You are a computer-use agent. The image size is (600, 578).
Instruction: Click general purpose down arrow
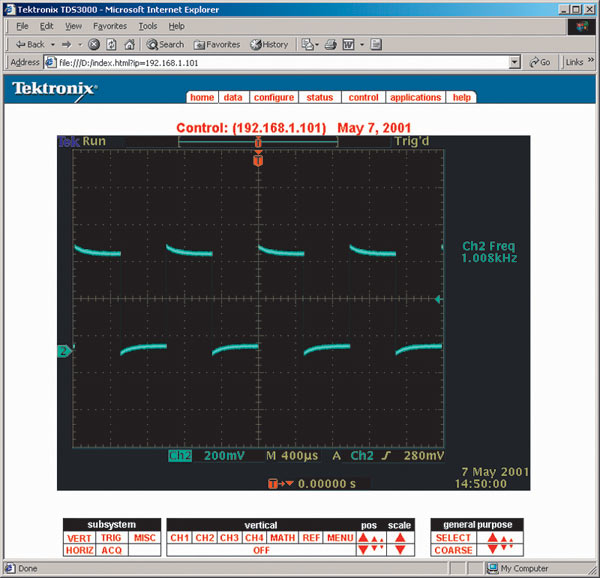point(492,550)
